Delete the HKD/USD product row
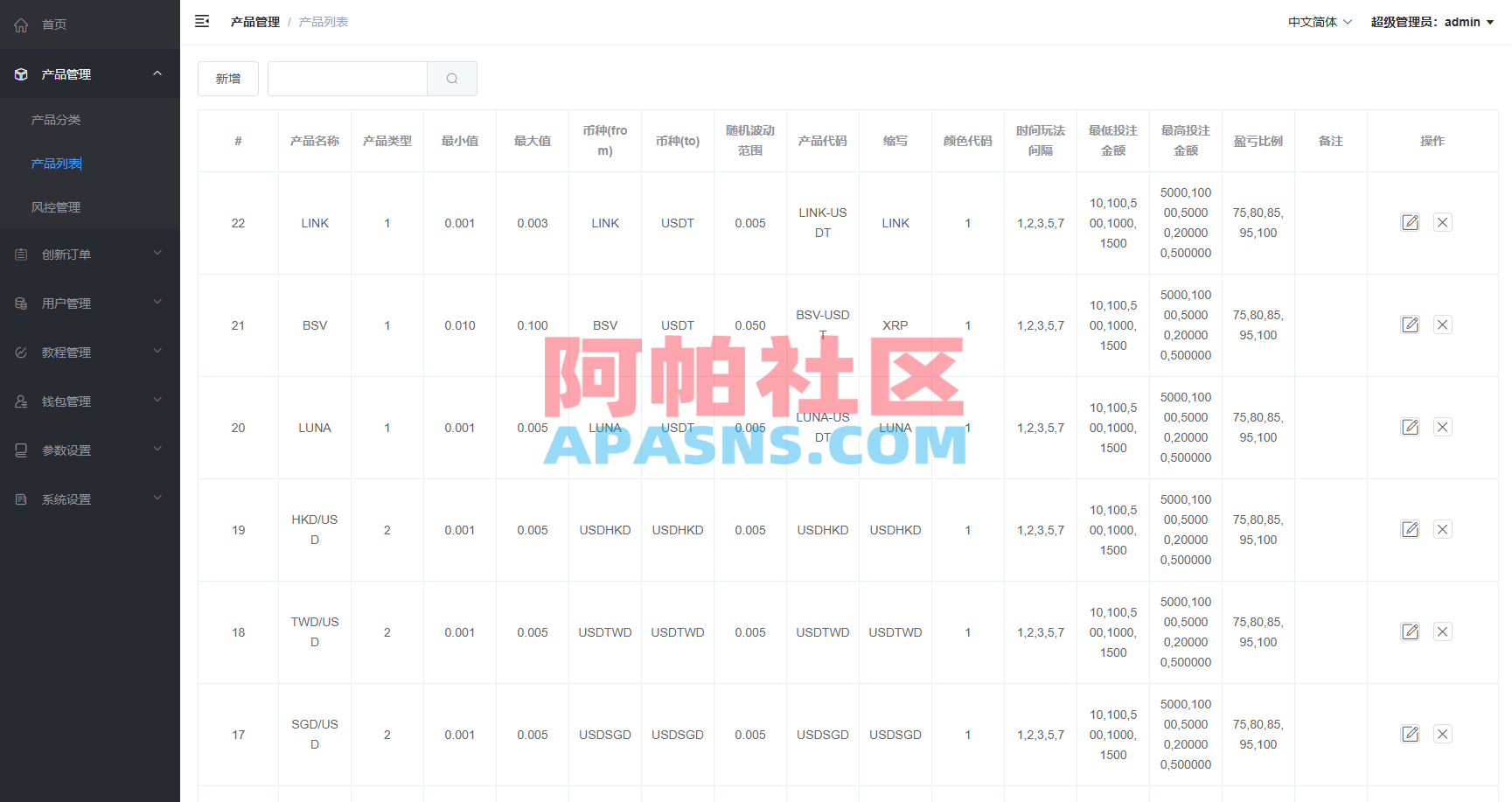The height and width of the screenshot is (802, 1512). pyautogui.click(x=1443, y=529)
